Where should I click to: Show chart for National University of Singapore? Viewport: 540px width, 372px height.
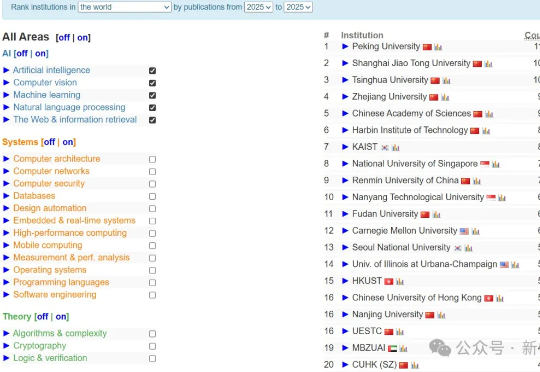pyautogui.click(x=496, y=164)
